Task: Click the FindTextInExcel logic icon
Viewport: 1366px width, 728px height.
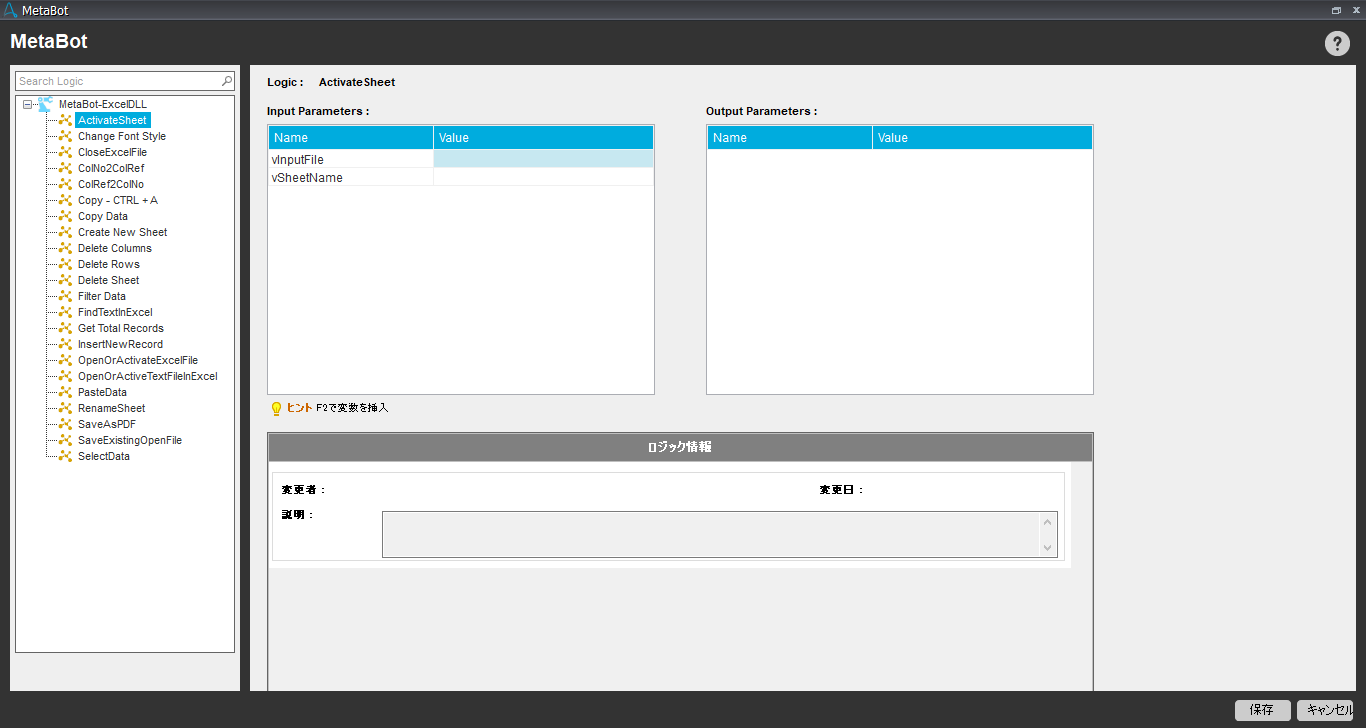Action: coord(65,312)
